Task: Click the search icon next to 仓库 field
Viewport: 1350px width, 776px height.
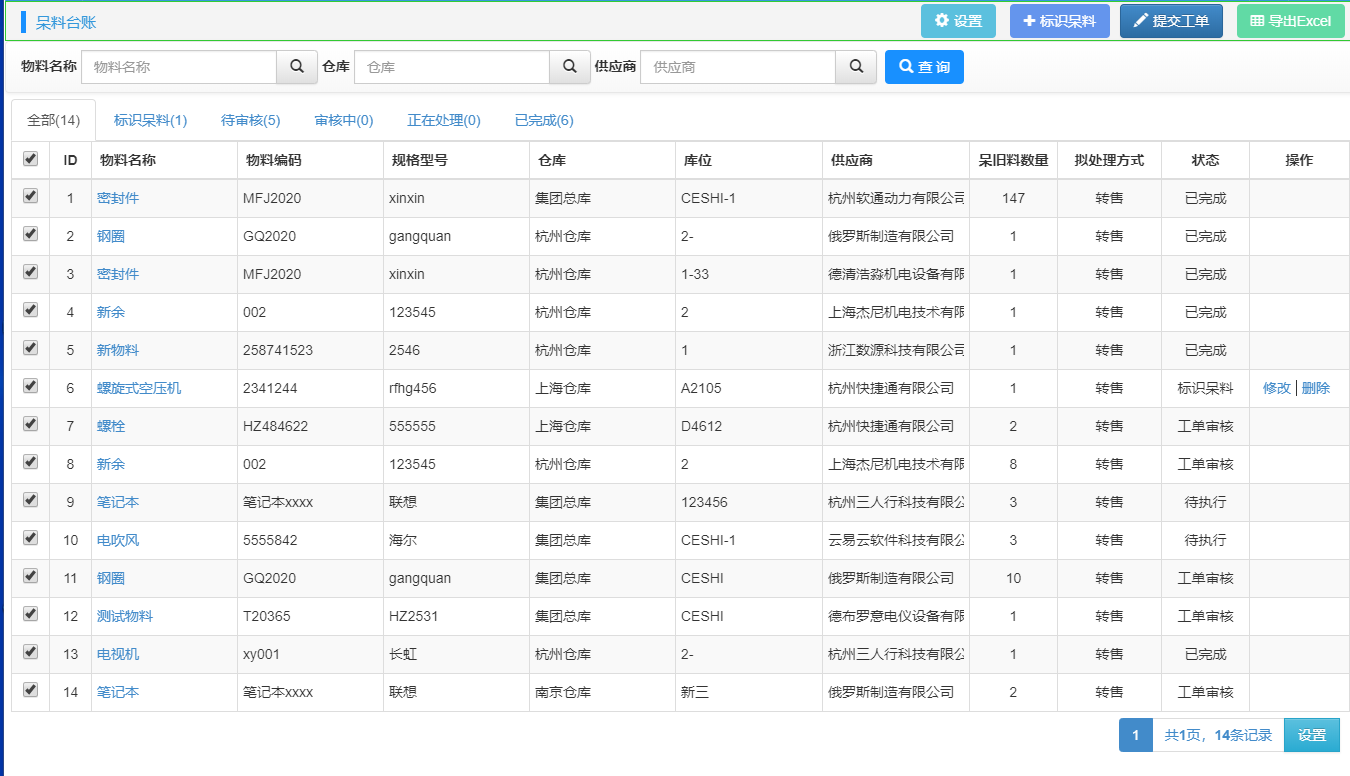Action: tap(570, 67)
